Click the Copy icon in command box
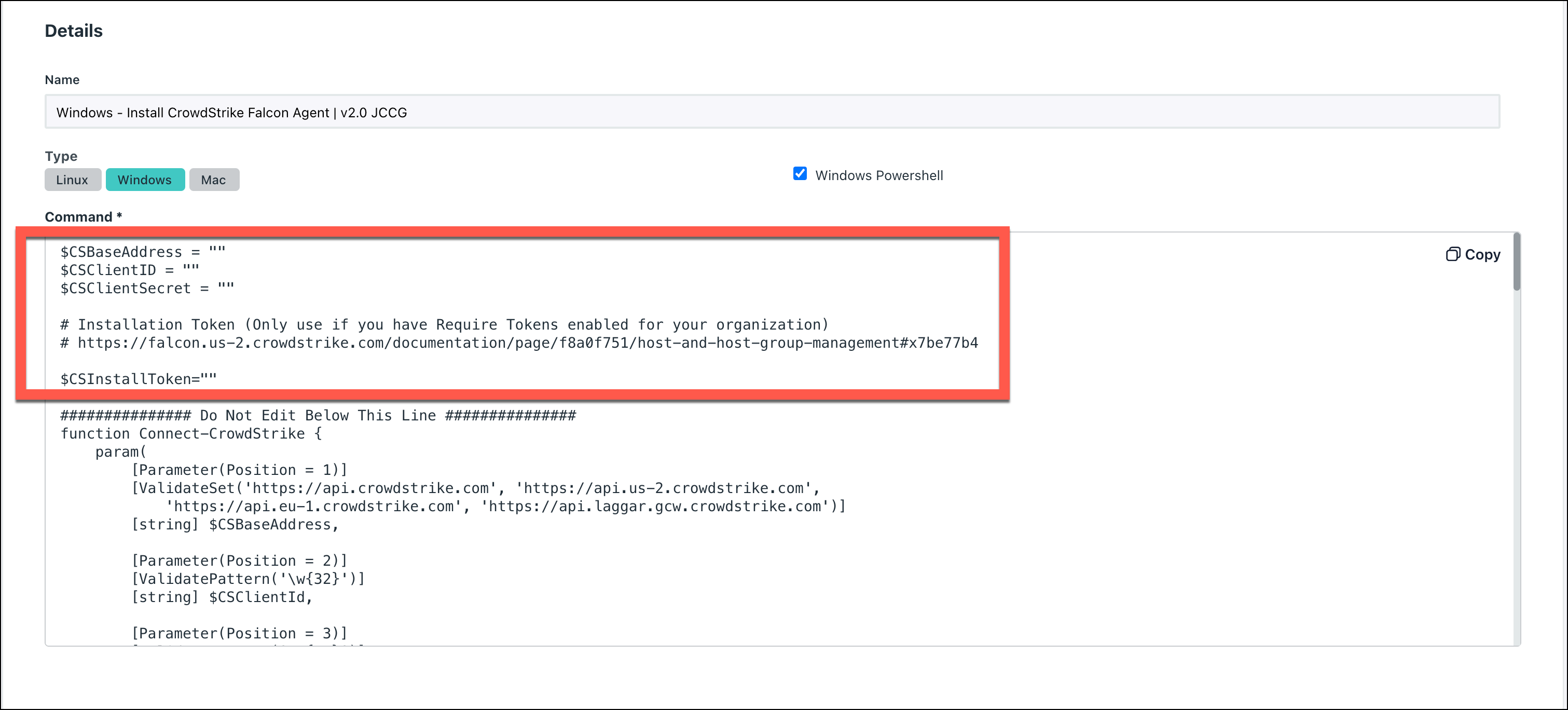This screenshot has height=710, width=1568. (x=1452, y=254)
